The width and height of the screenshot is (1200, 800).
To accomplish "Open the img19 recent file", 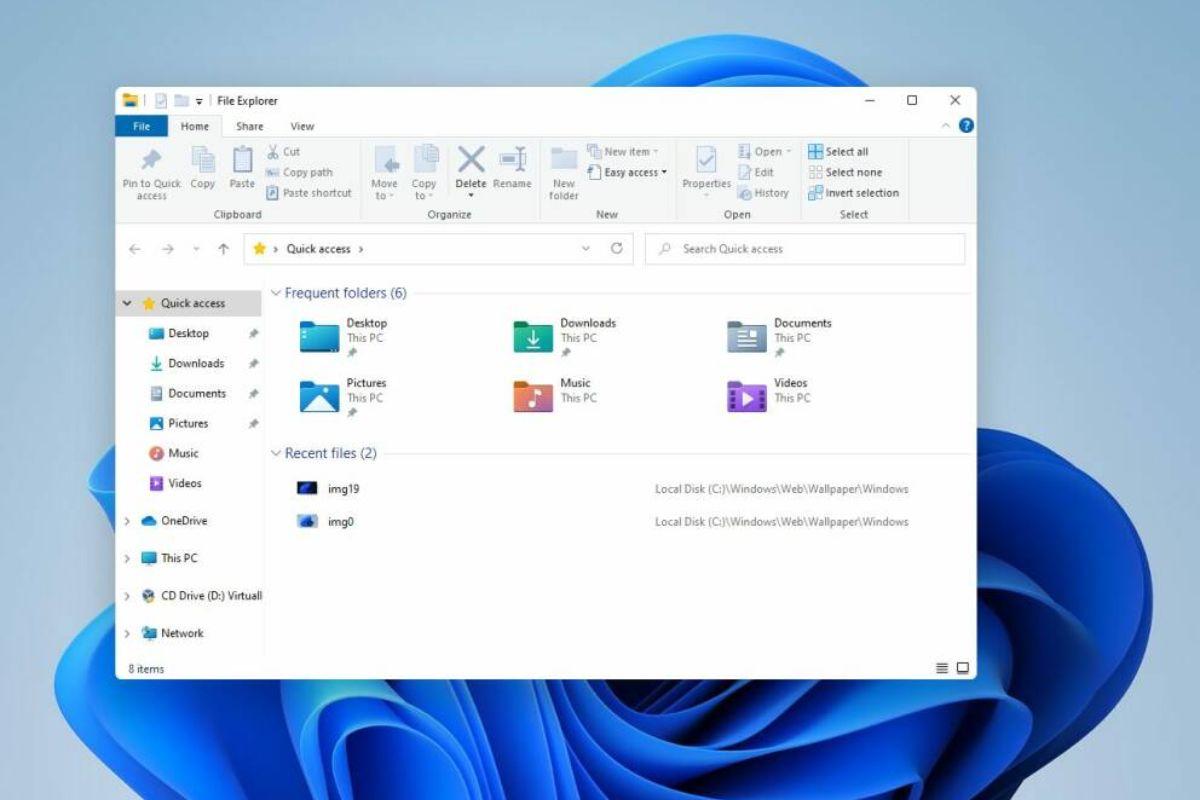I will pos(342,489).
